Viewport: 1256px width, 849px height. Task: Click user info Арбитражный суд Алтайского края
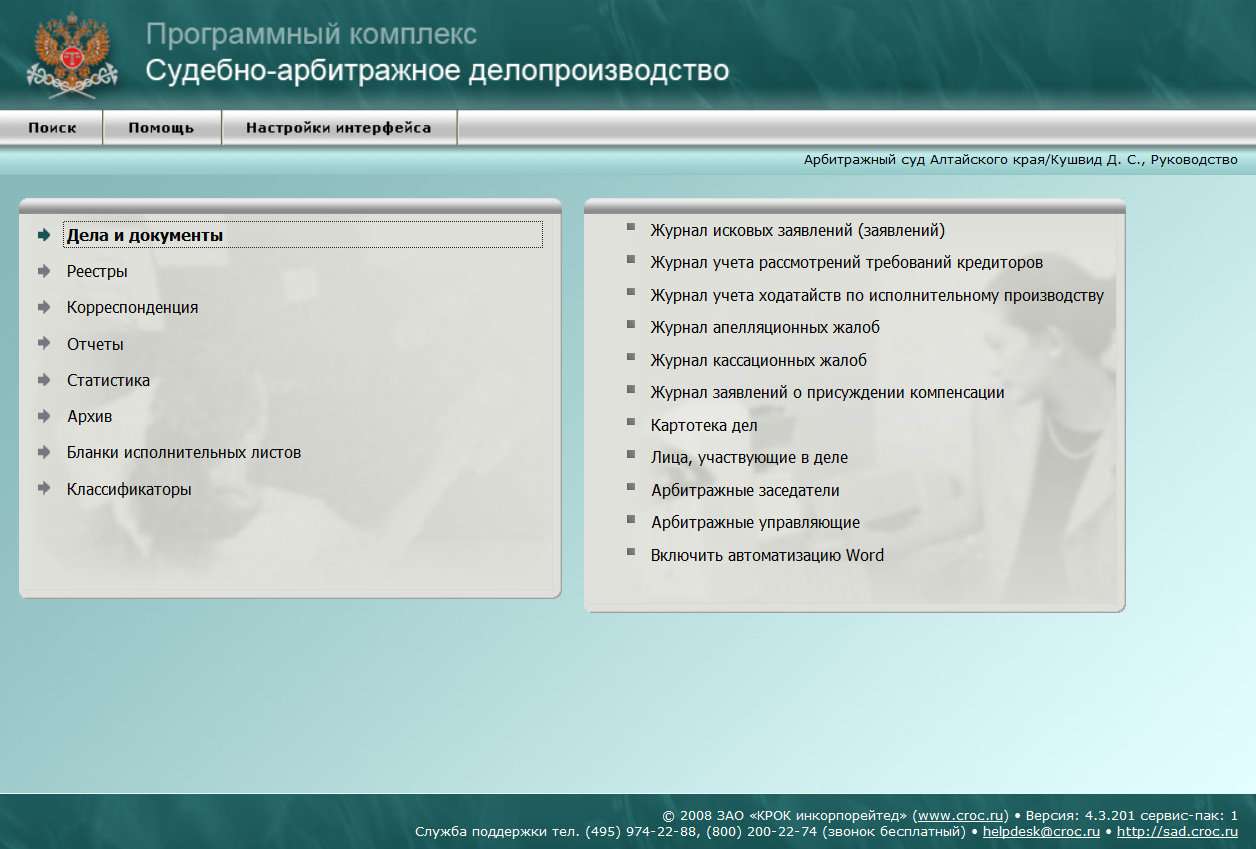(1020, 160)
